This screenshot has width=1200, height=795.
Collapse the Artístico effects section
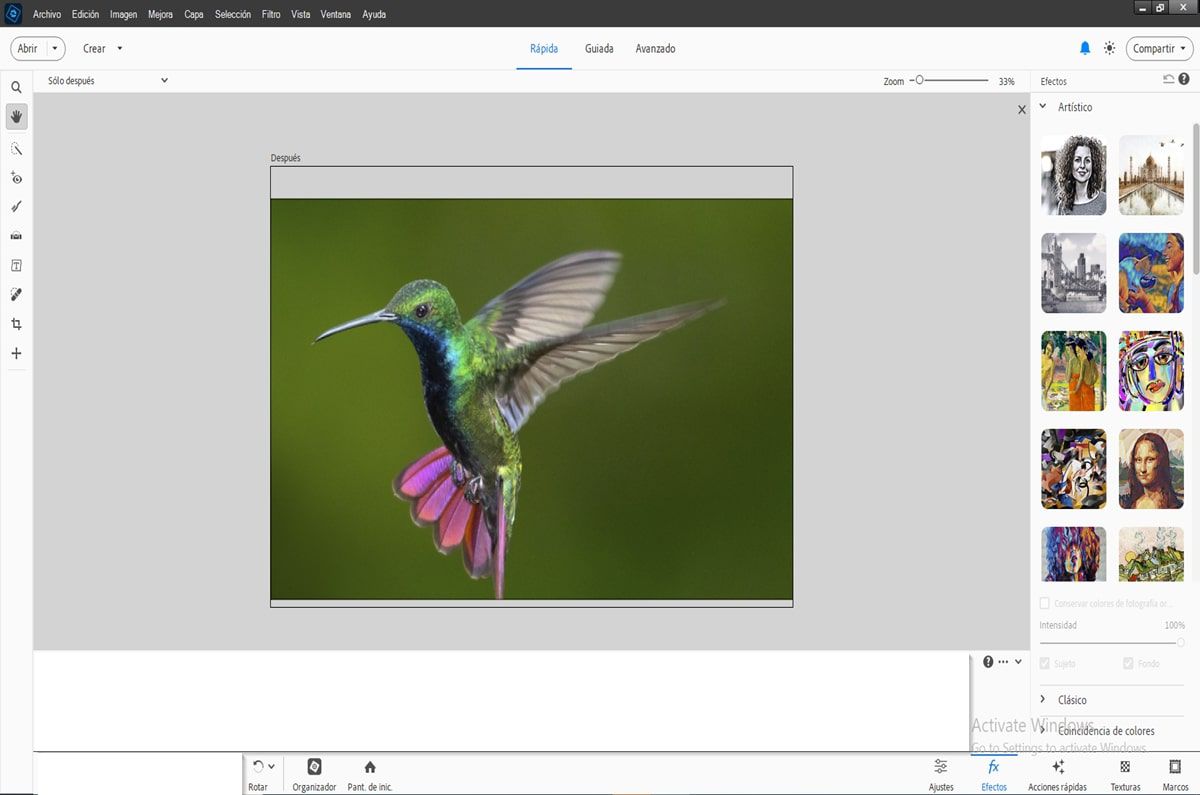(x=1043, y=107)
